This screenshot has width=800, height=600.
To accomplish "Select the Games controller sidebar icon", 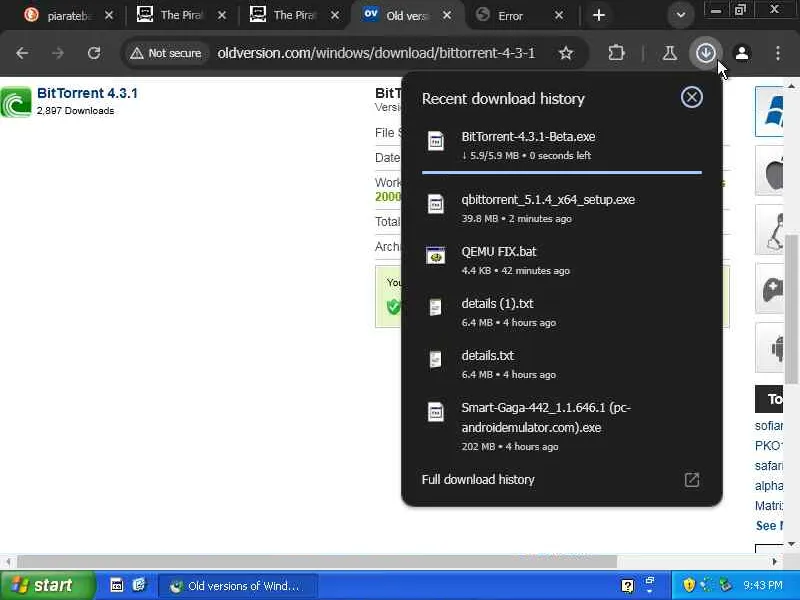I will click(770, 288).
